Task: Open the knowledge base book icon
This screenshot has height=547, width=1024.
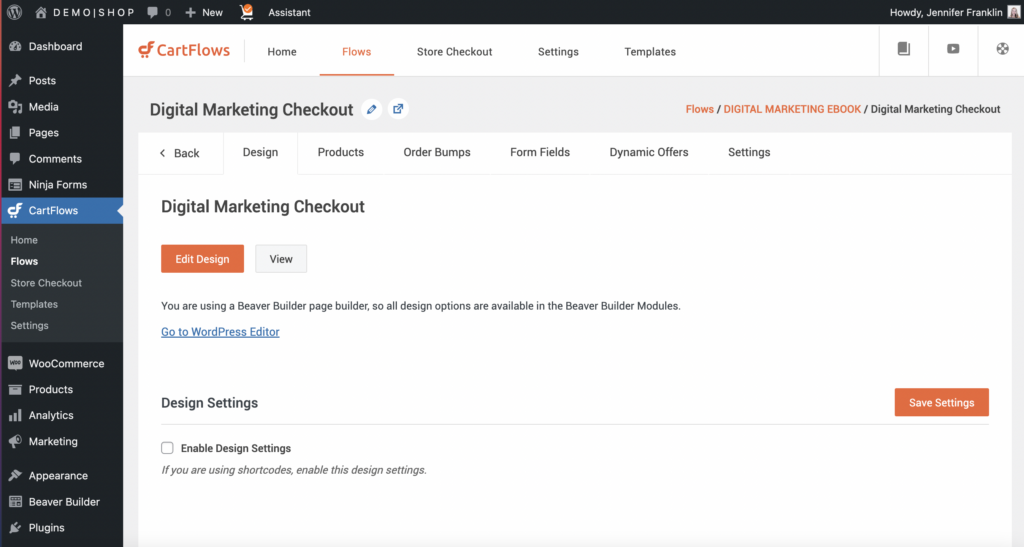Action: (904, 49)
